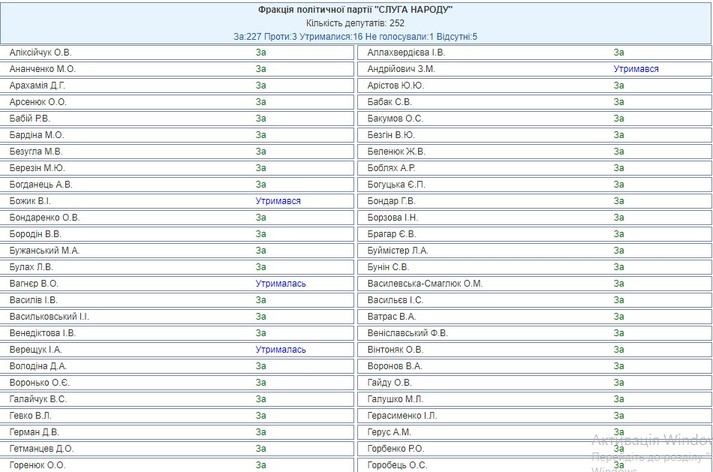Viewport: 713px width, 472px height.
Task: Select deputy name Безугла М.В.
Action: tap(36, 152)
